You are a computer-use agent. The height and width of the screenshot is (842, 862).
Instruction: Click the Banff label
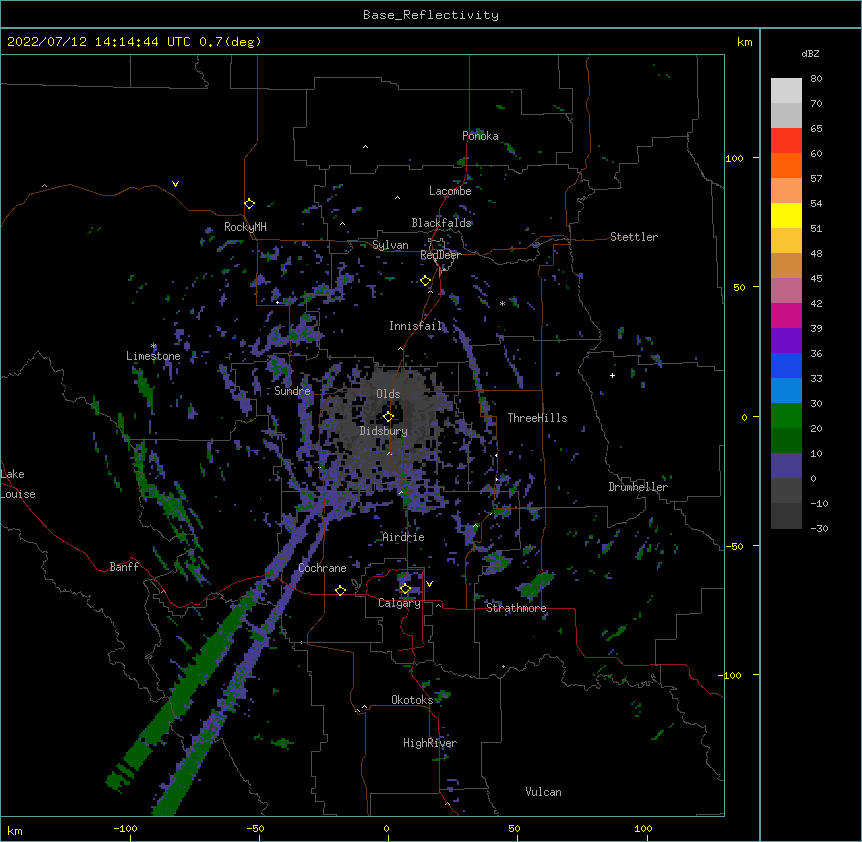(124, 567)
